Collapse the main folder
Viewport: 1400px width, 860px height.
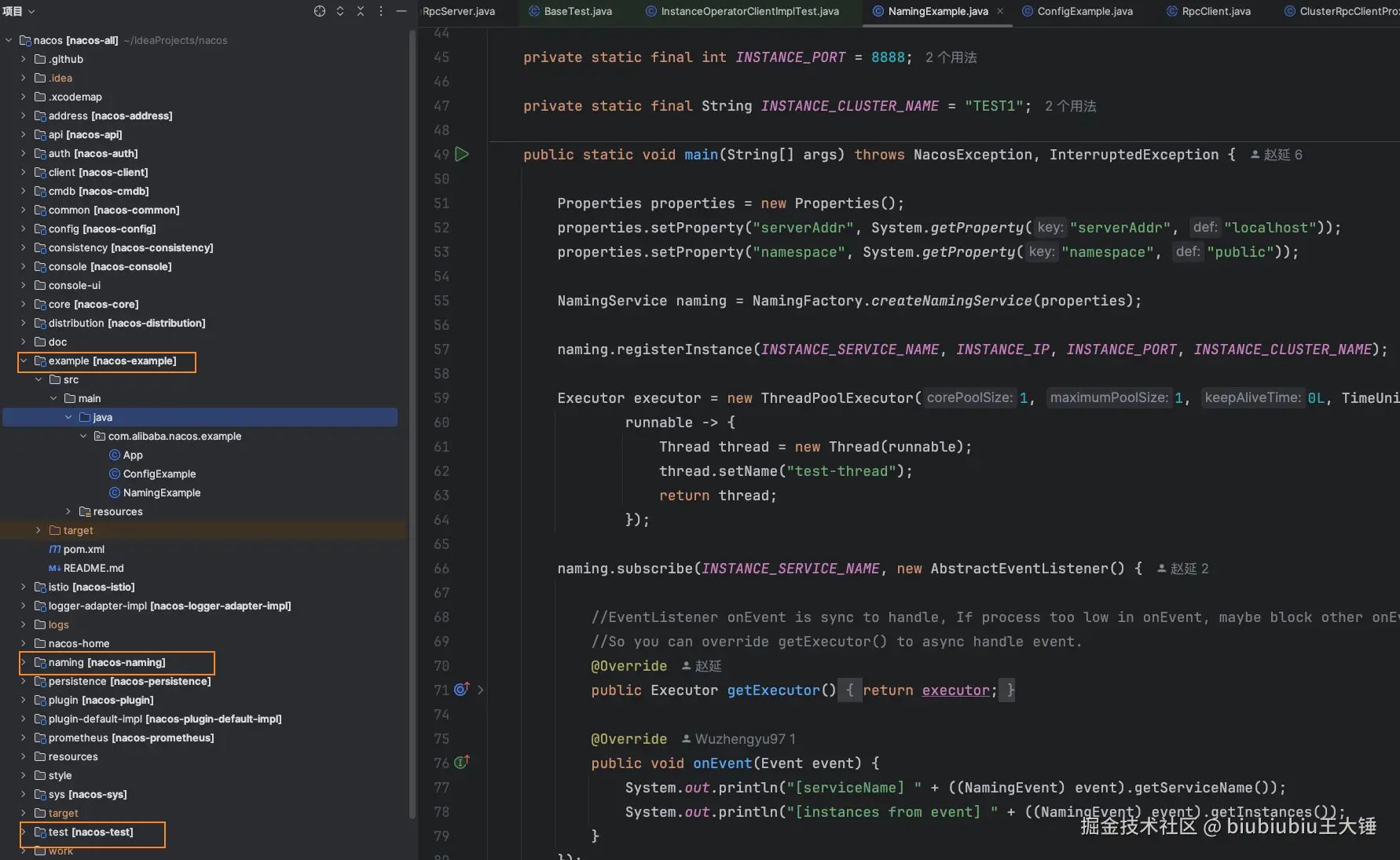click(x=53, y=398)
